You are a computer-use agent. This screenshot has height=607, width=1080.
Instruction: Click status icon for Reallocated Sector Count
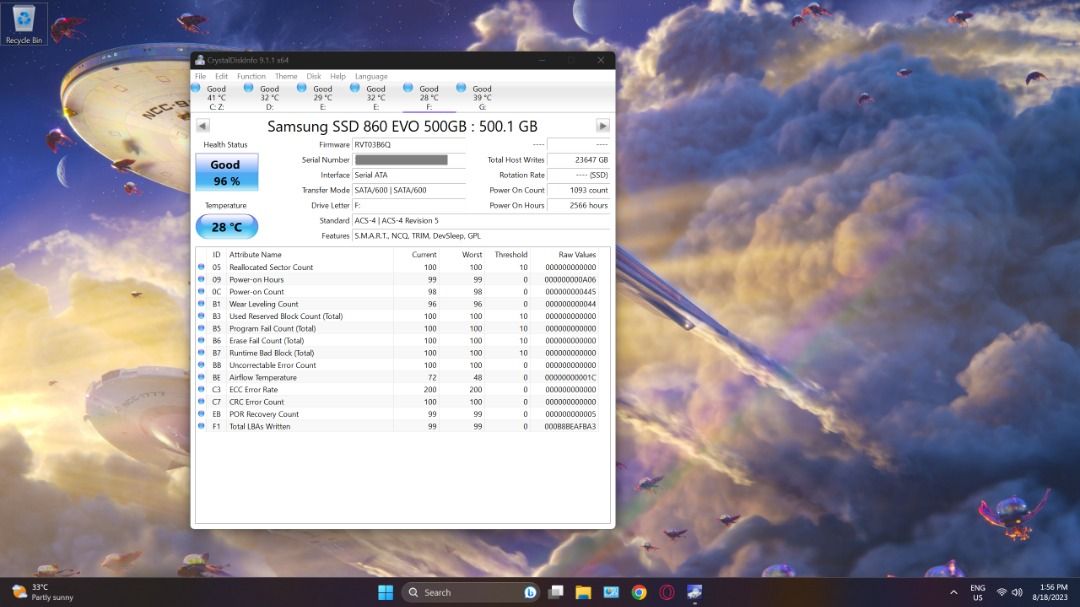point(201,267)
